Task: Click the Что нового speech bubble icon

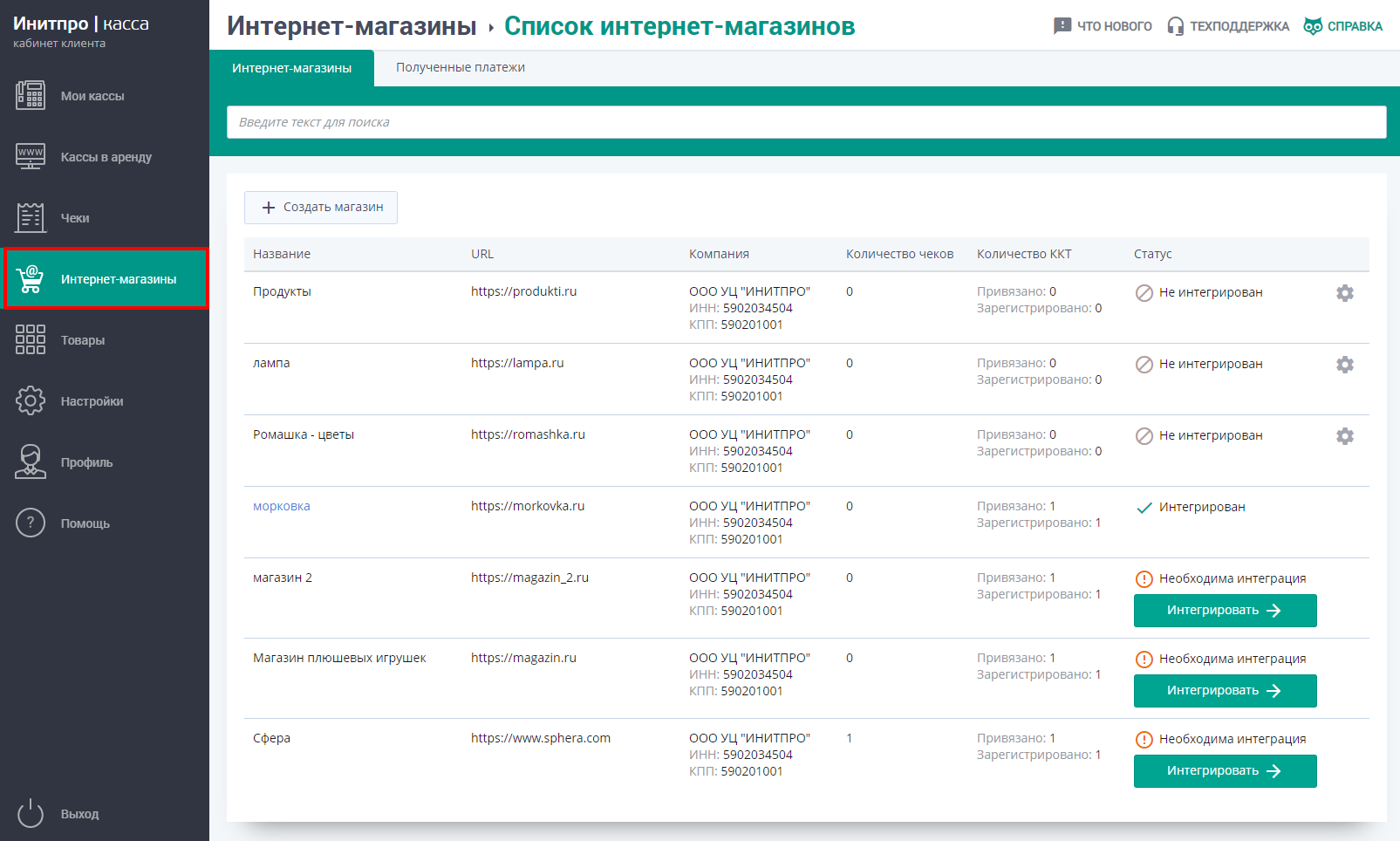Action: point(1062,26)
